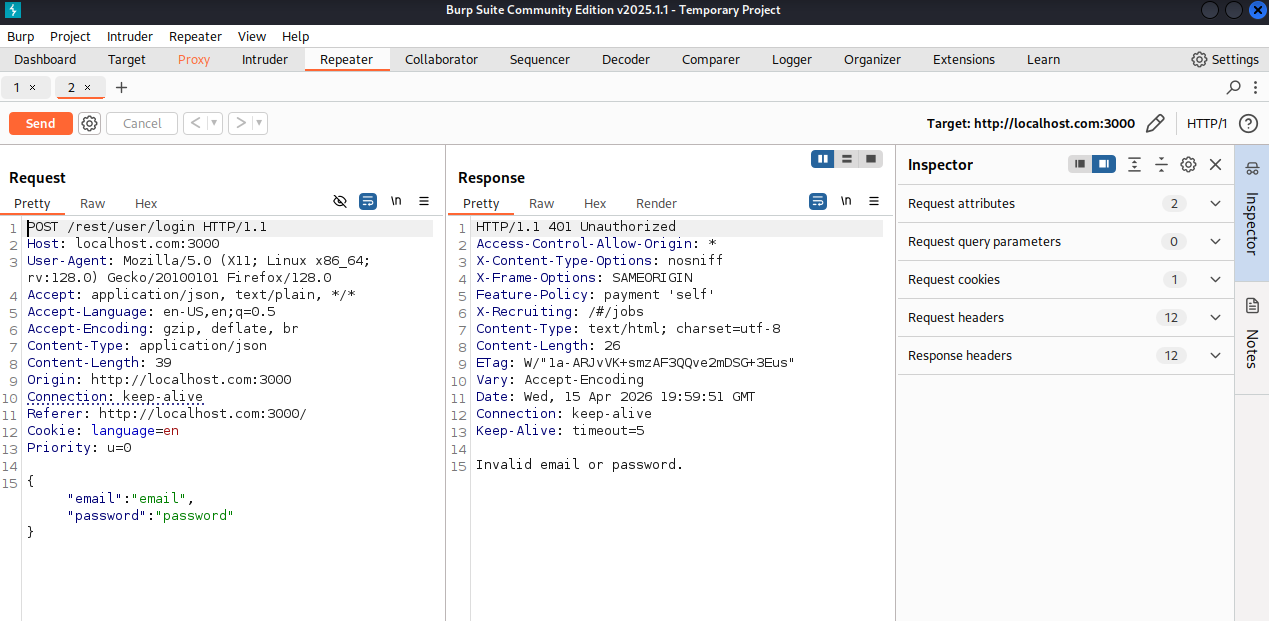Switch to the Decoder tool tab
Viewport: 1269px width, 621px height.
[x=626, y=59]
